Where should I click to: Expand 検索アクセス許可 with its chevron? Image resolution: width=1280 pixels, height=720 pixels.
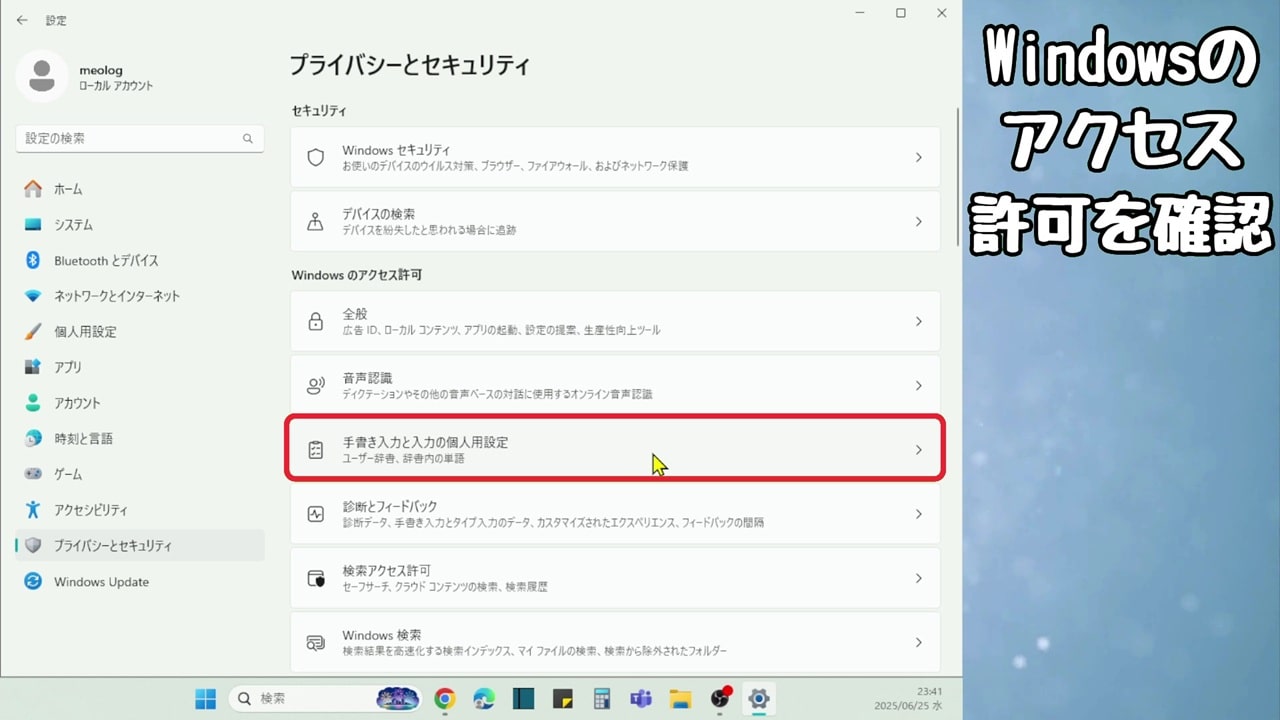[919, 578]
